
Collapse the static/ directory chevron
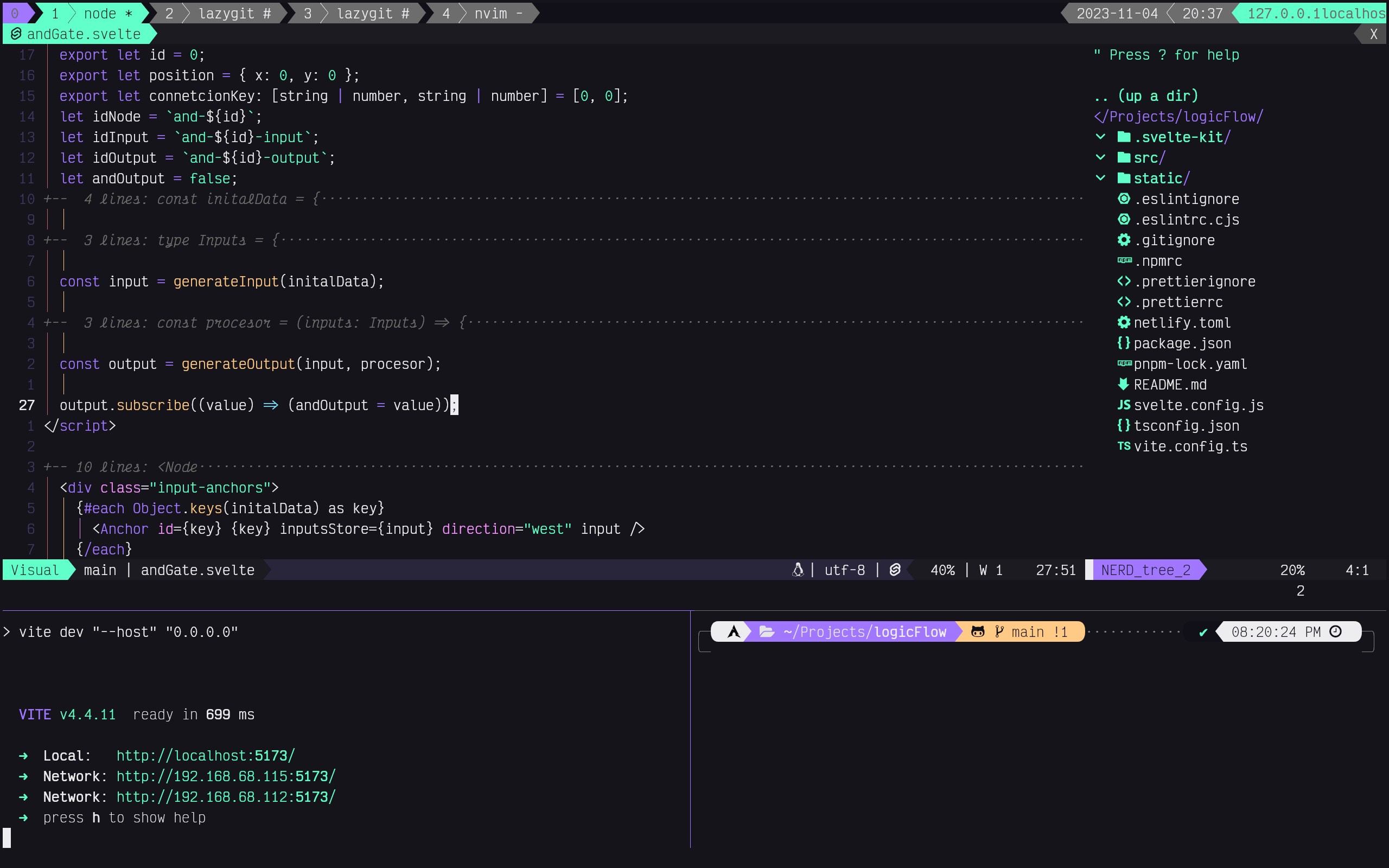point(1100,178)
